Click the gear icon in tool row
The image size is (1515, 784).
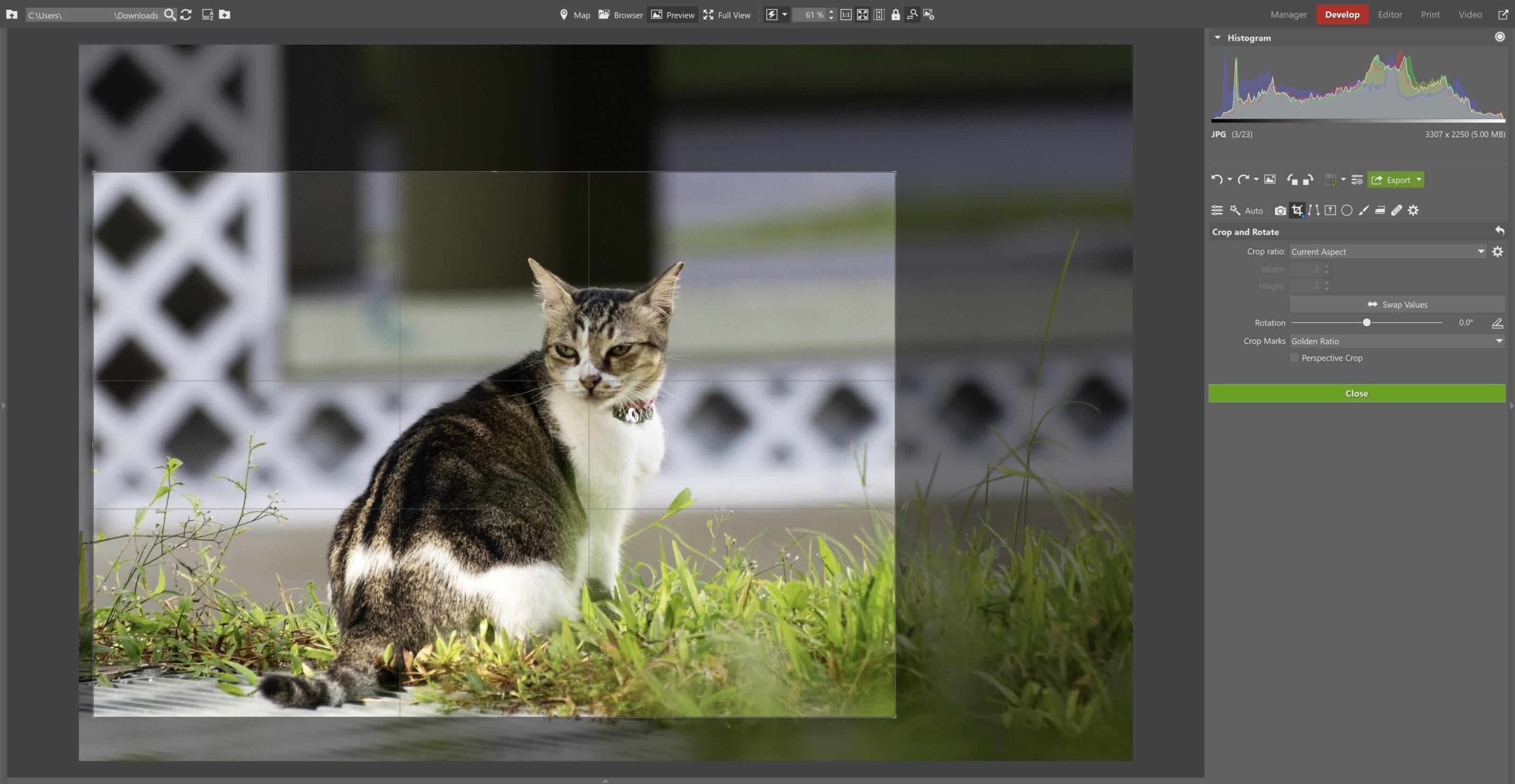tap(1413, 211)
